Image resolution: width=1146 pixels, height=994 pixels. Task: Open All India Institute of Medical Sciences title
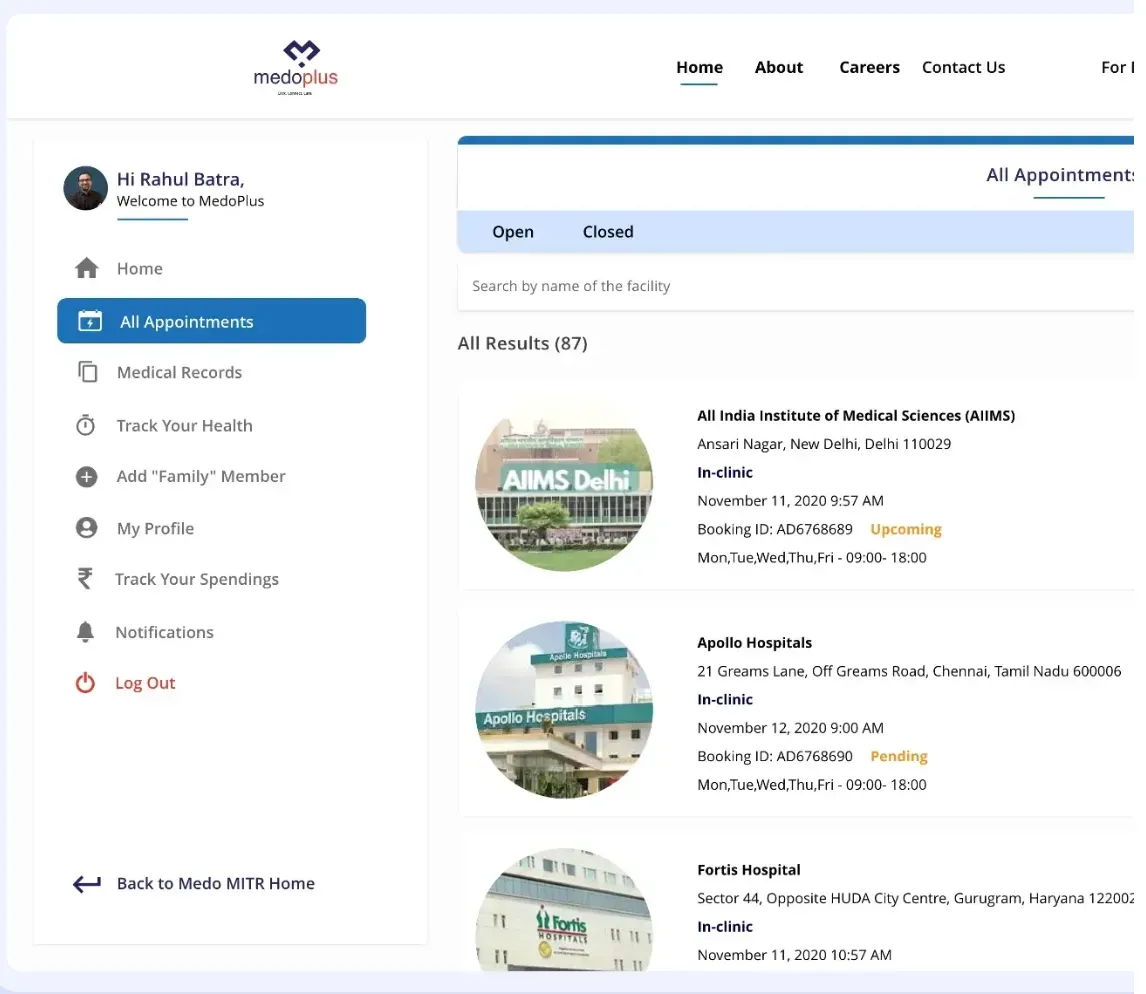pos(856,415)
